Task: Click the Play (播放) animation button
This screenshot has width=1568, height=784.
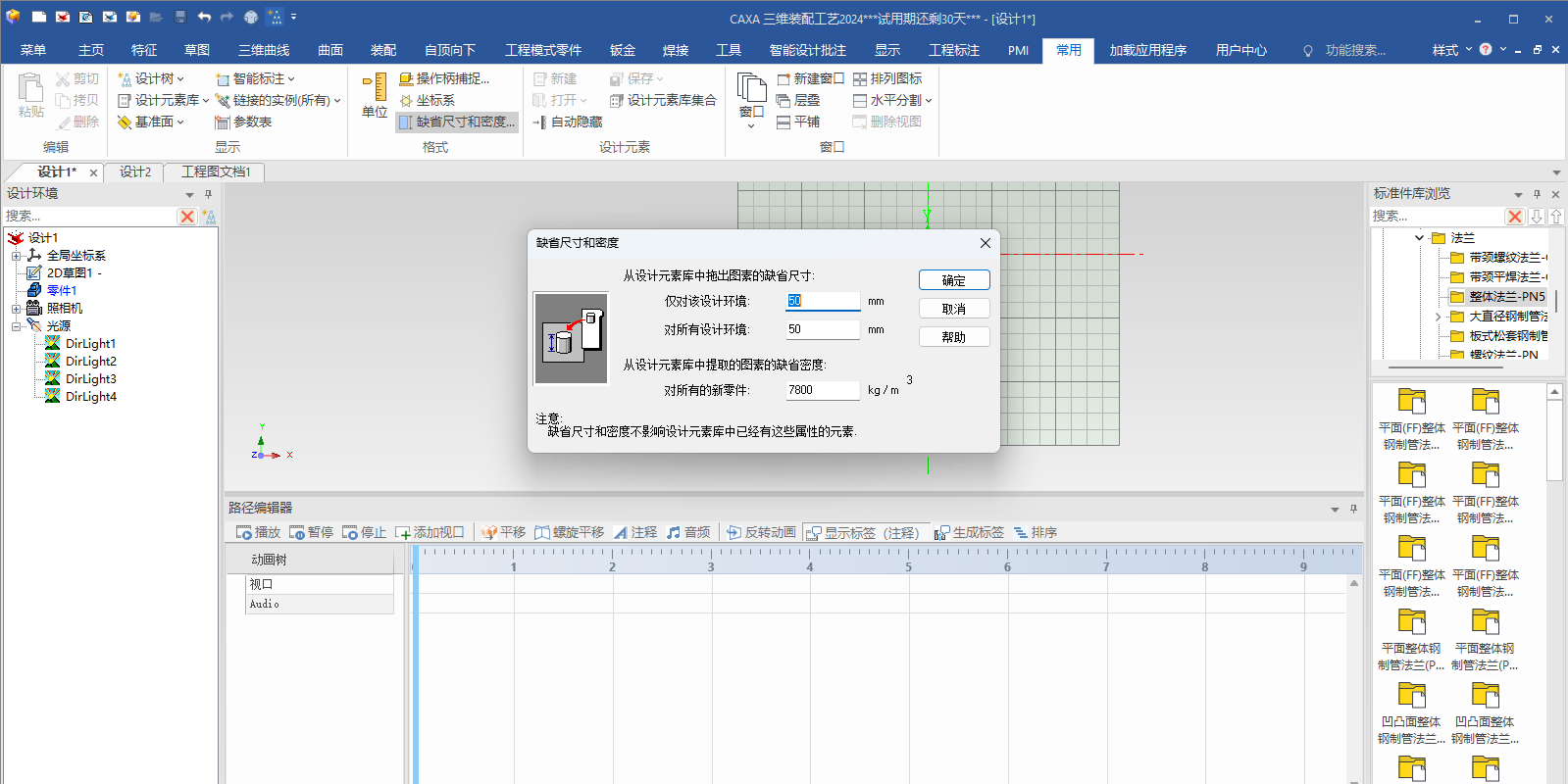Action: (258, 532)
